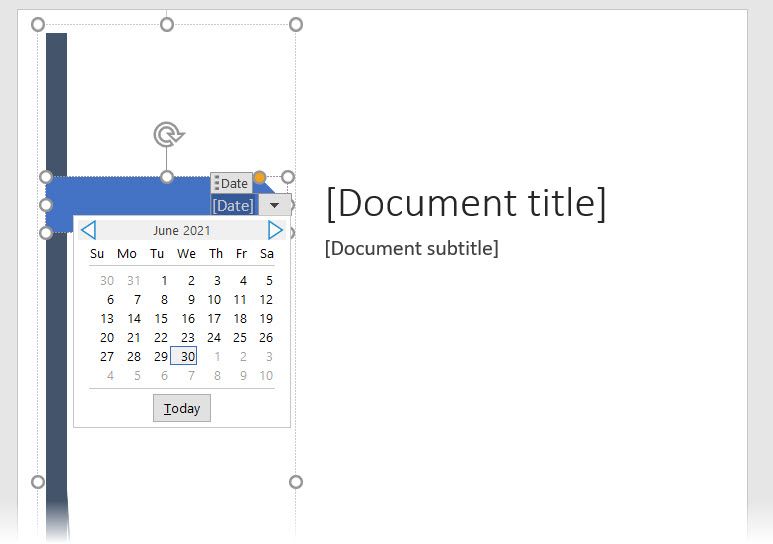Select June 18 in the calendar
This screenshot has height=544, width=773.
[x=240, y=319]
